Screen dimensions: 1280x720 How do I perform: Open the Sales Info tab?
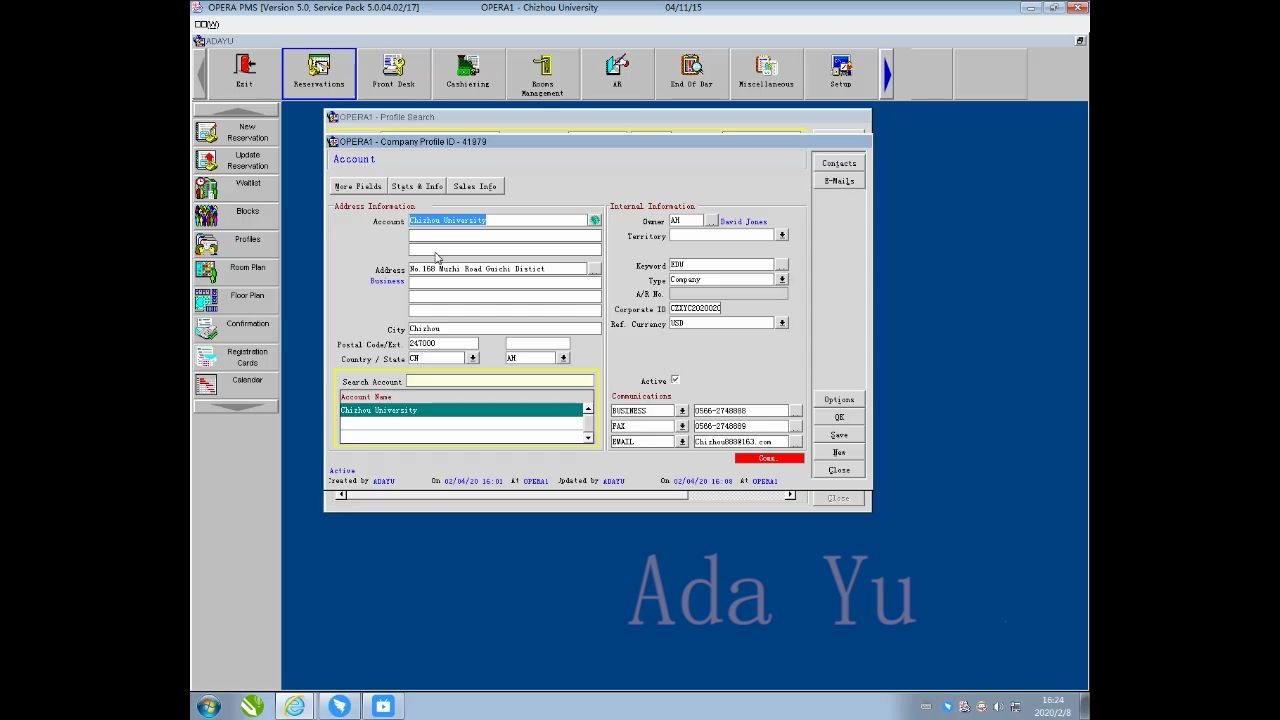475,186
